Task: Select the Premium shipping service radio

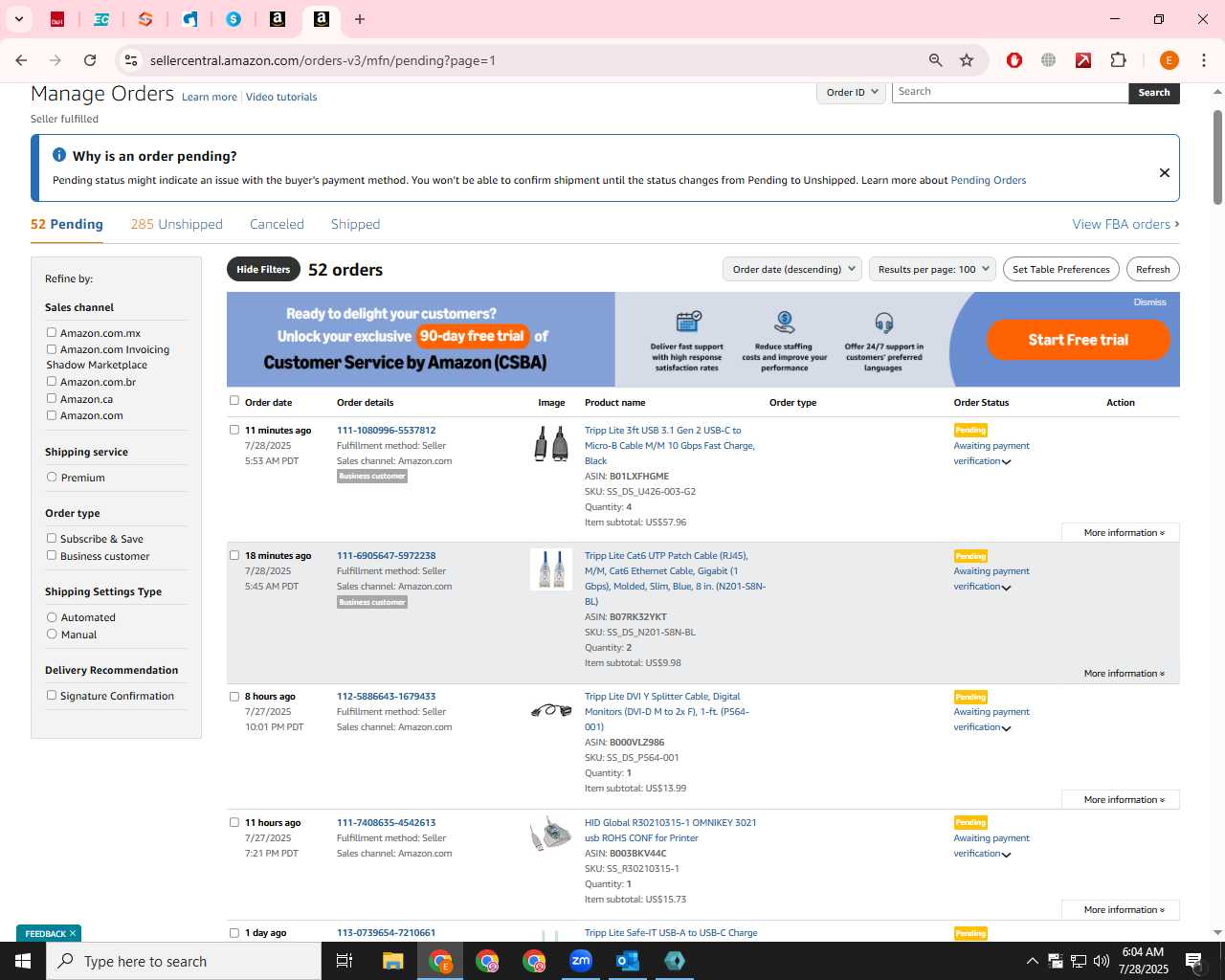Action: click(x=52, y=477)
